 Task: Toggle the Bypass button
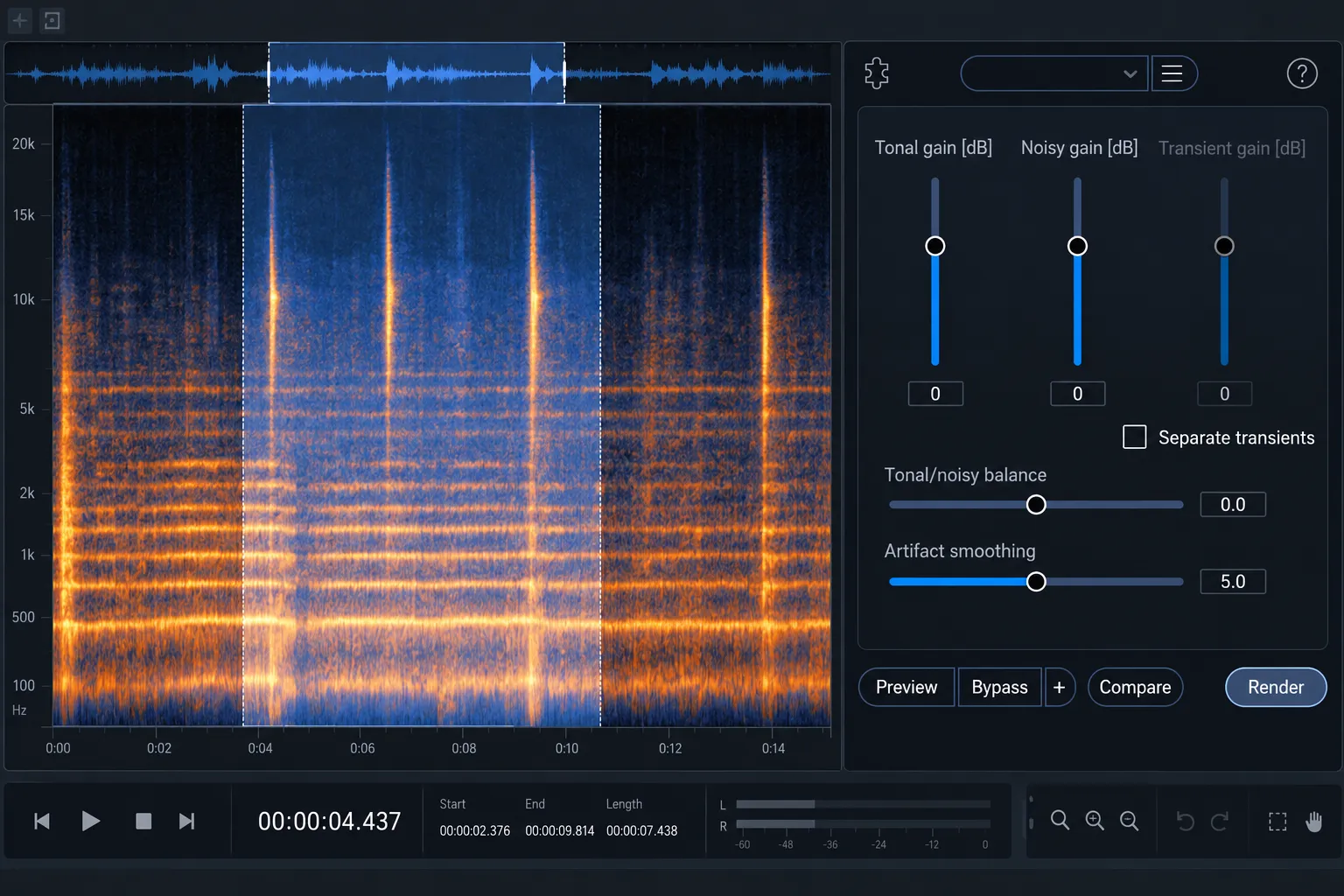click(999, 687)
